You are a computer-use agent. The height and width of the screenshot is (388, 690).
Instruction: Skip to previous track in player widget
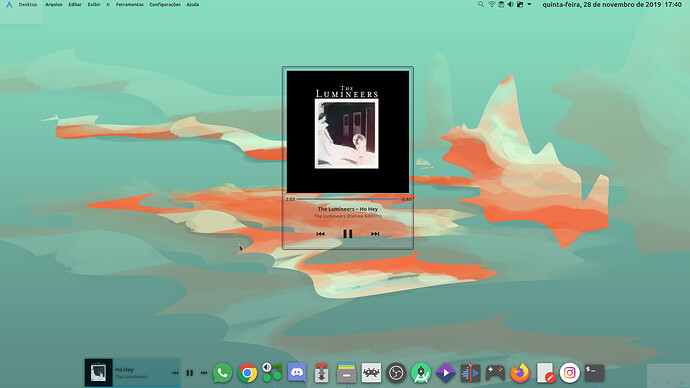pos(320,234)
